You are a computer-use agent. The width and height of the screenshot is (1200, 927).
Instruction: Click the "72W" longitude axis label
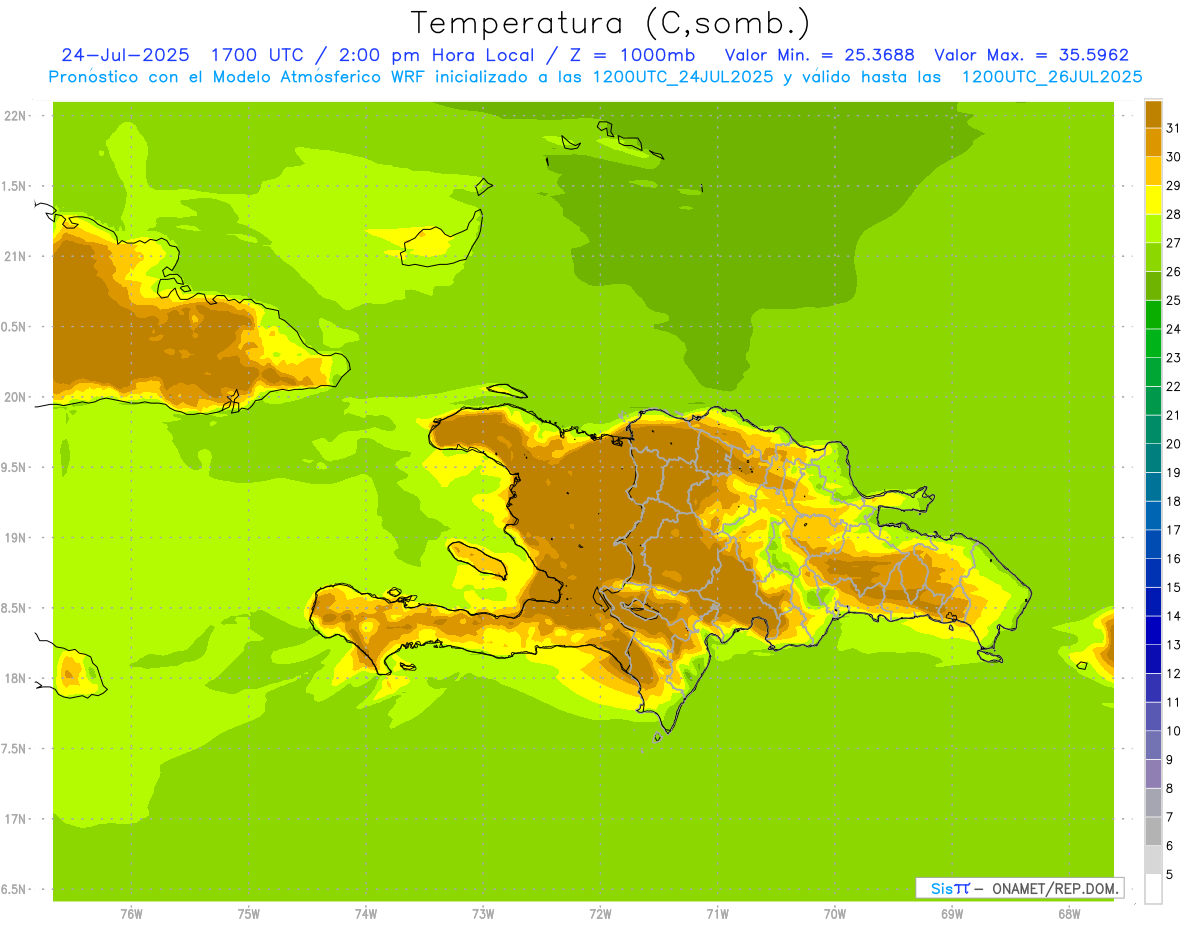click(600, 914)
